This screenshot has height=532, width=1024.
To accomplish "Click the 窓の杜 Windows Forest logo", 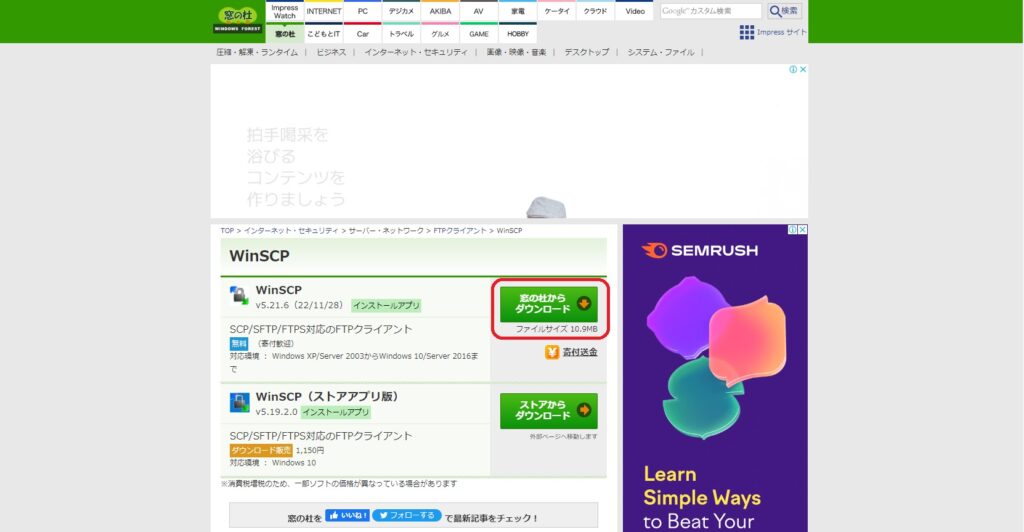I will click(238, 20).
